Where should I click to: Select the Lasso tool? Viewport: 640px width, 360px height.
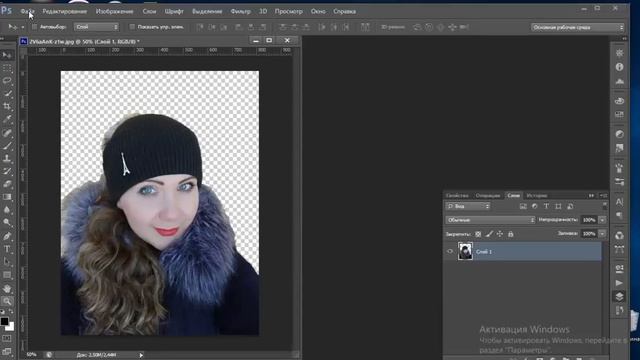pos(7,80)
